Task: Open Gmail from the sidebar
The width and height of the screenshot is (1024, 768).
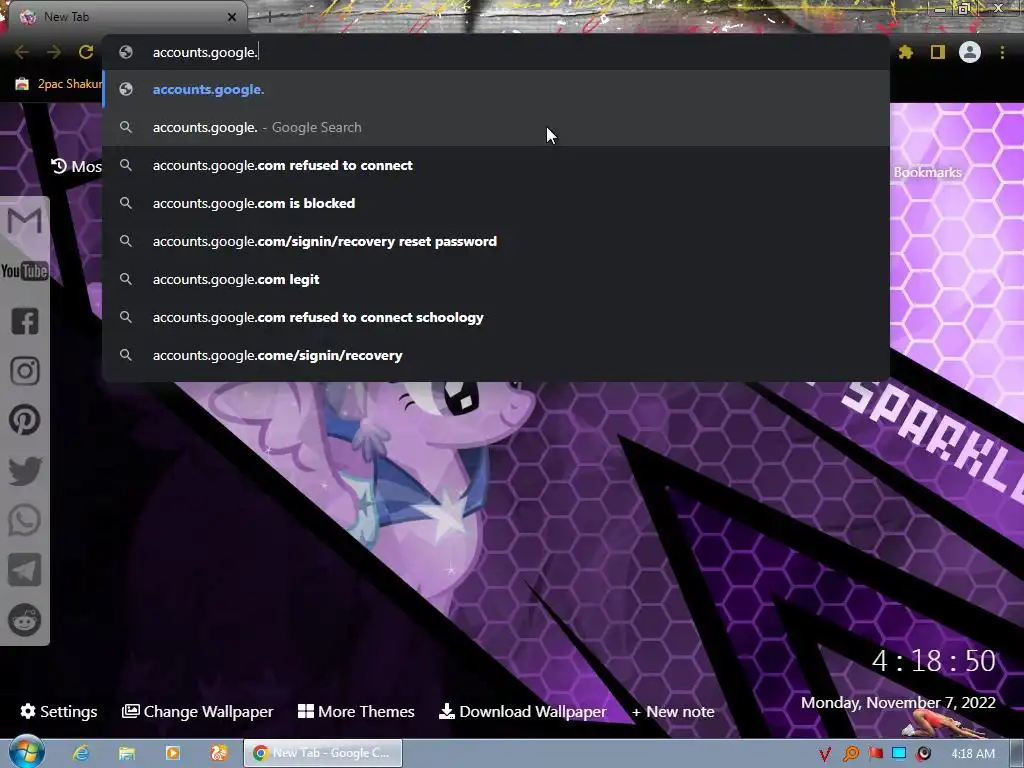Action: pyautogui.click(x=24, y=221)
